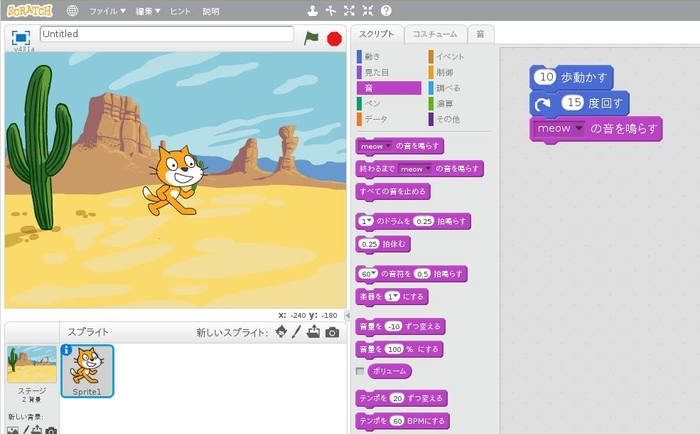
Task: Switch to the スクリプト tab
Action: (377, 34)
